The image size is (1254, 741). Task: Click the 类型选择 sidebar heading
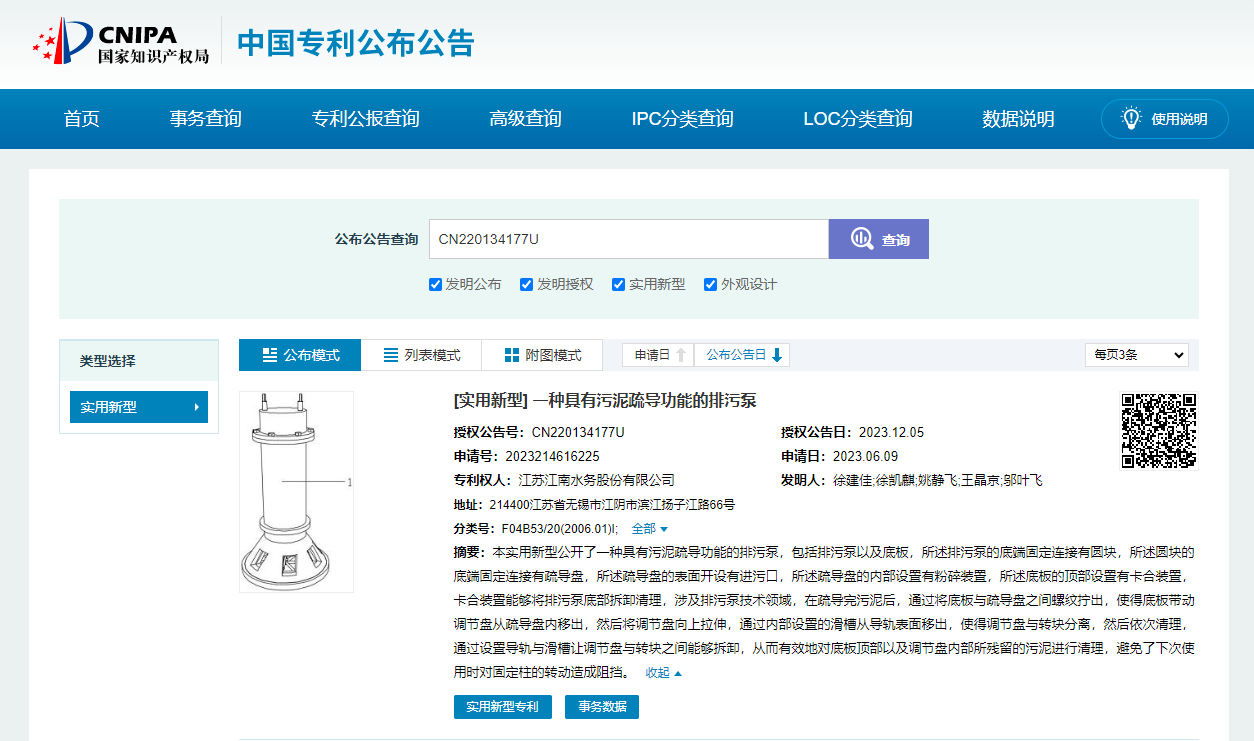tap(108, 361)
